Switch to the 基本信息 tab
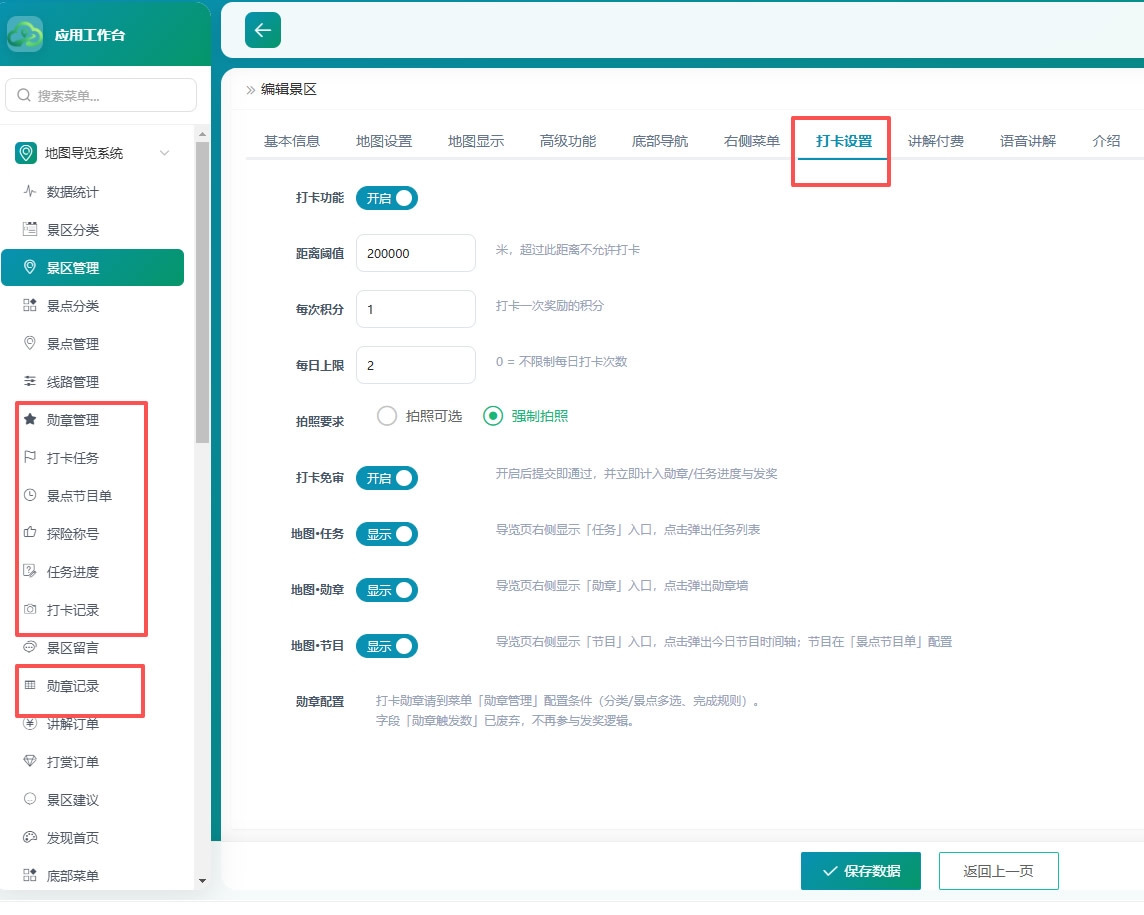Screen dimensions: 1144x915 click(292, 141)
